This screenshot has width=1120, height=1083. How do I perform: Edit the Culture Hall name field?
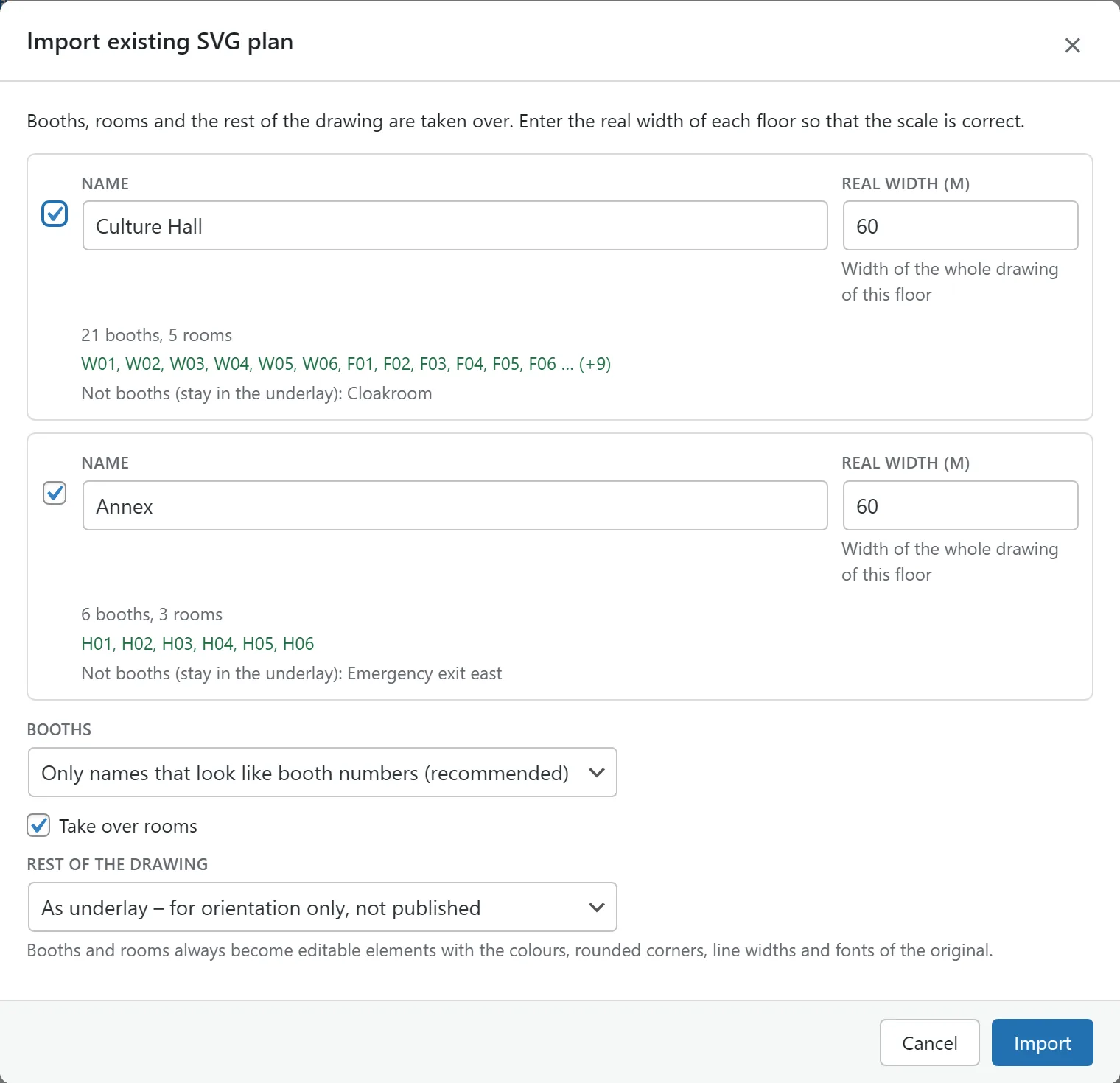coord(455,225)
